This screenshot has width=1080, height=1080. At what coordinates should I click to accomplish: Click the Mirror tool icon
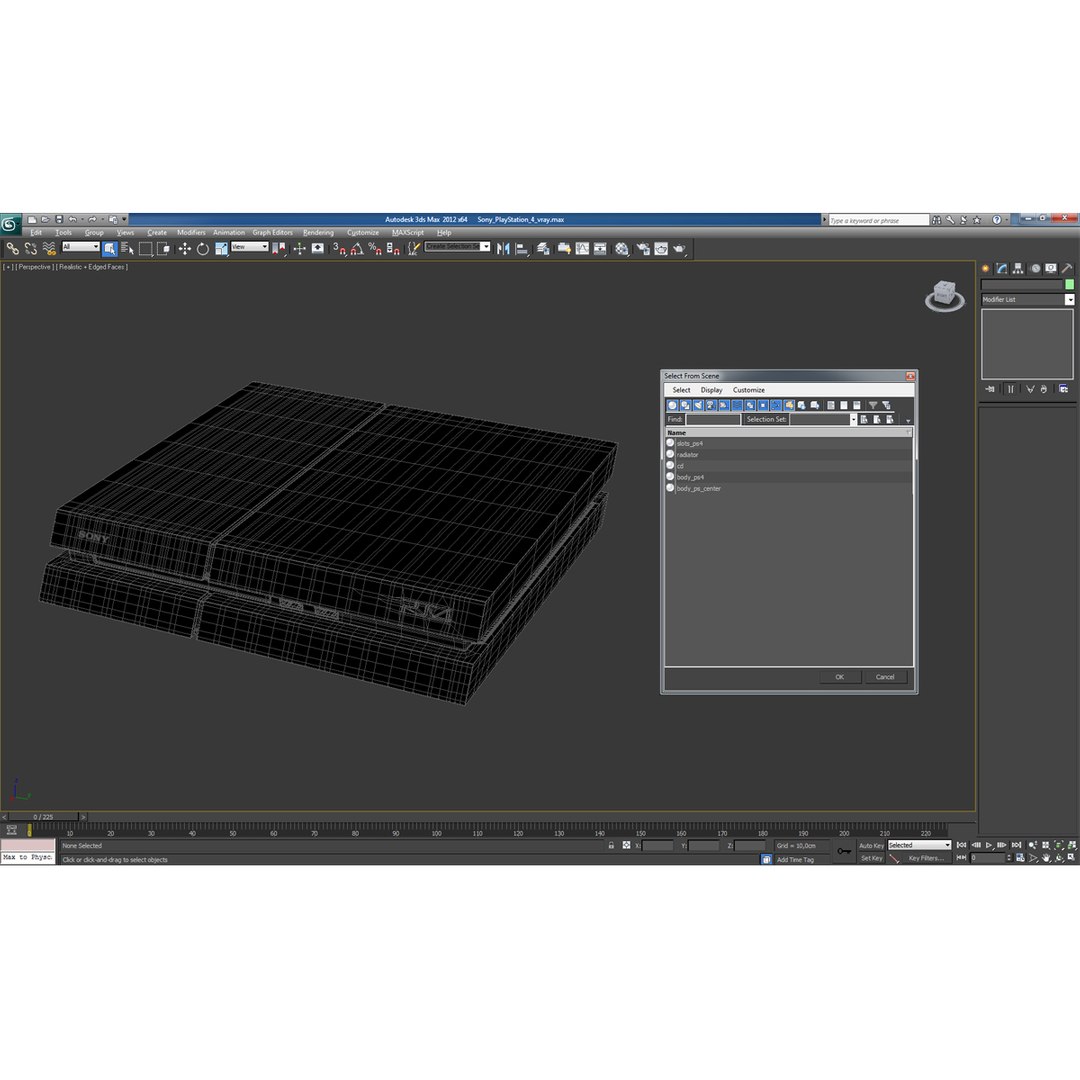point(503,249)
